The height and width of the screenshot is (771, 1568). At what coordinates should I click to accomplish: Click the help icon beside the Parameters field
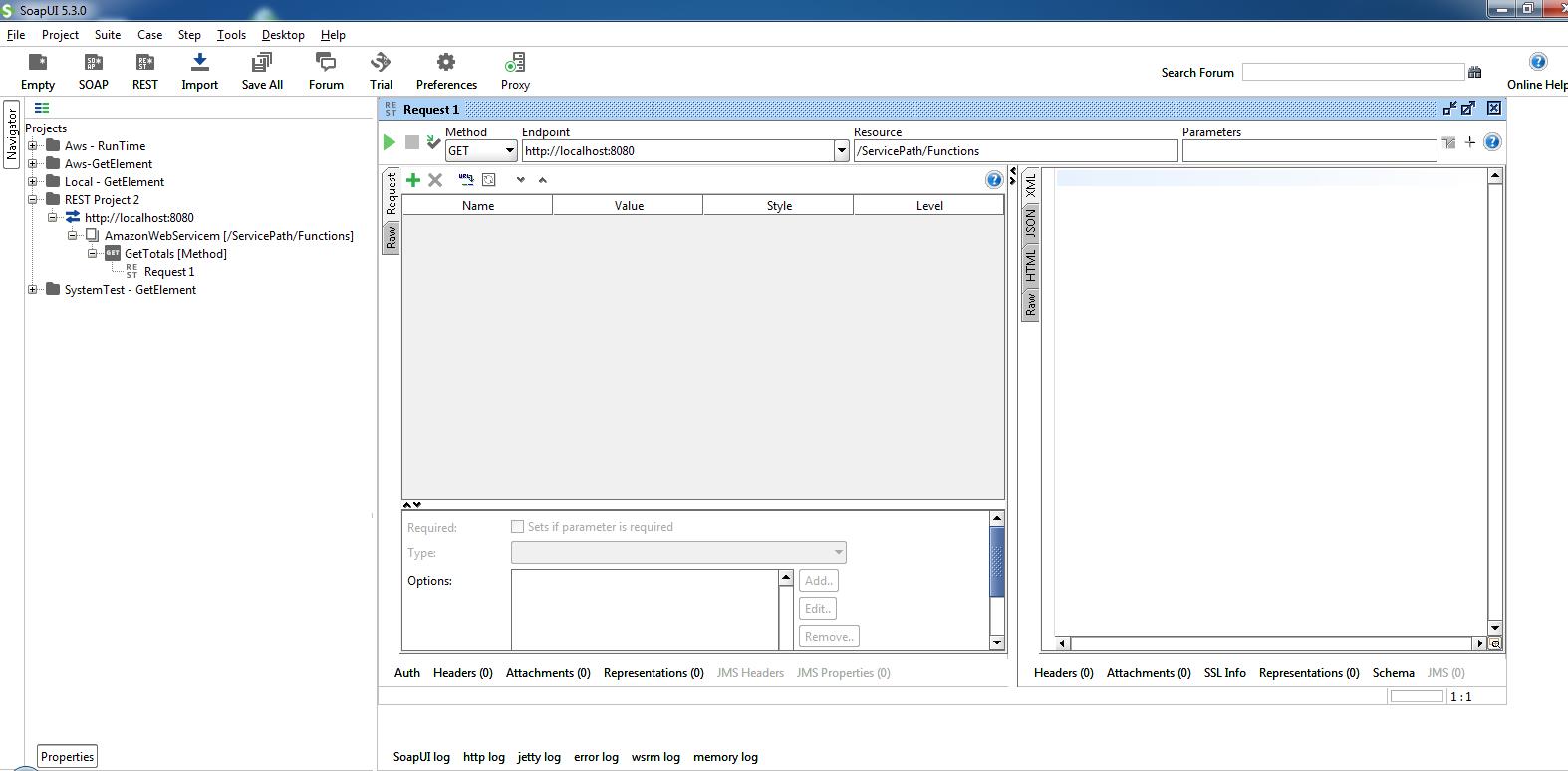1492,142
